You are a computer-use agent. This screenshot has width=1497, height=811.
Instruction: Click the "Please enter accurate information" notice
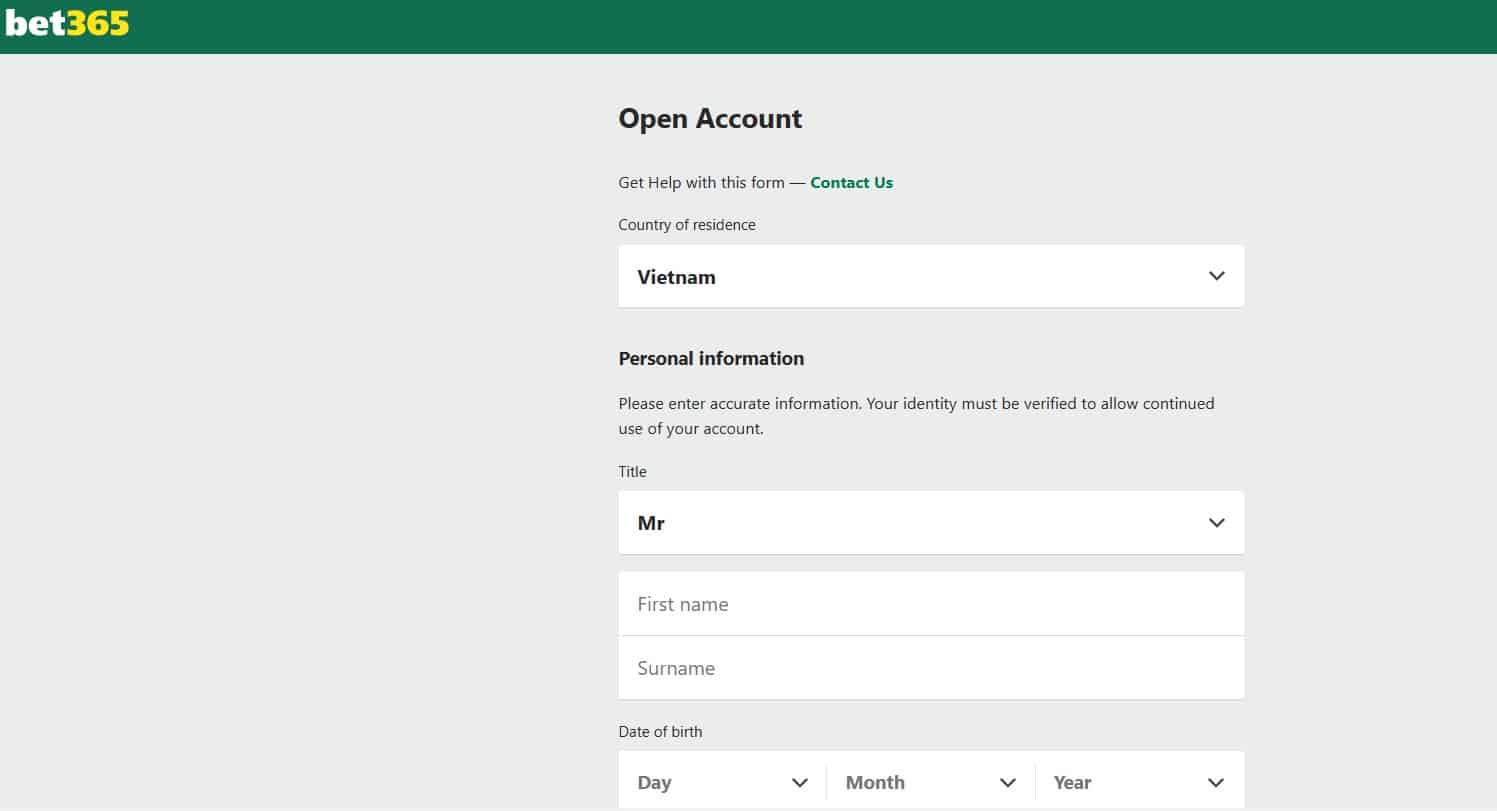tap(916, 416)
